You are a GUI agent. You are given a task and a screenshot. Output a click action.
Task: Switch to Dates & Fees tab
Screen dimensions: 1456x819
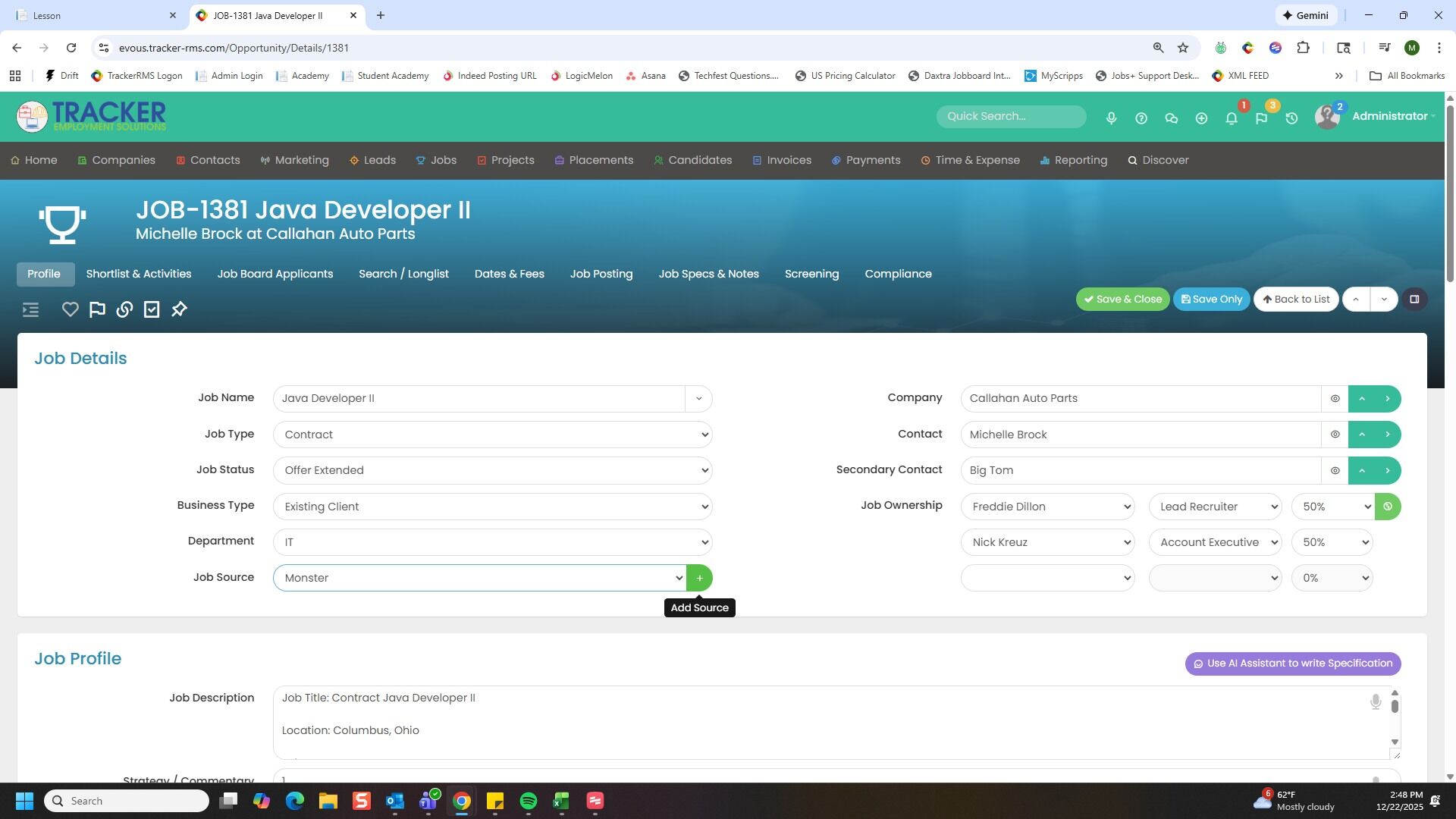pos(509,274)
